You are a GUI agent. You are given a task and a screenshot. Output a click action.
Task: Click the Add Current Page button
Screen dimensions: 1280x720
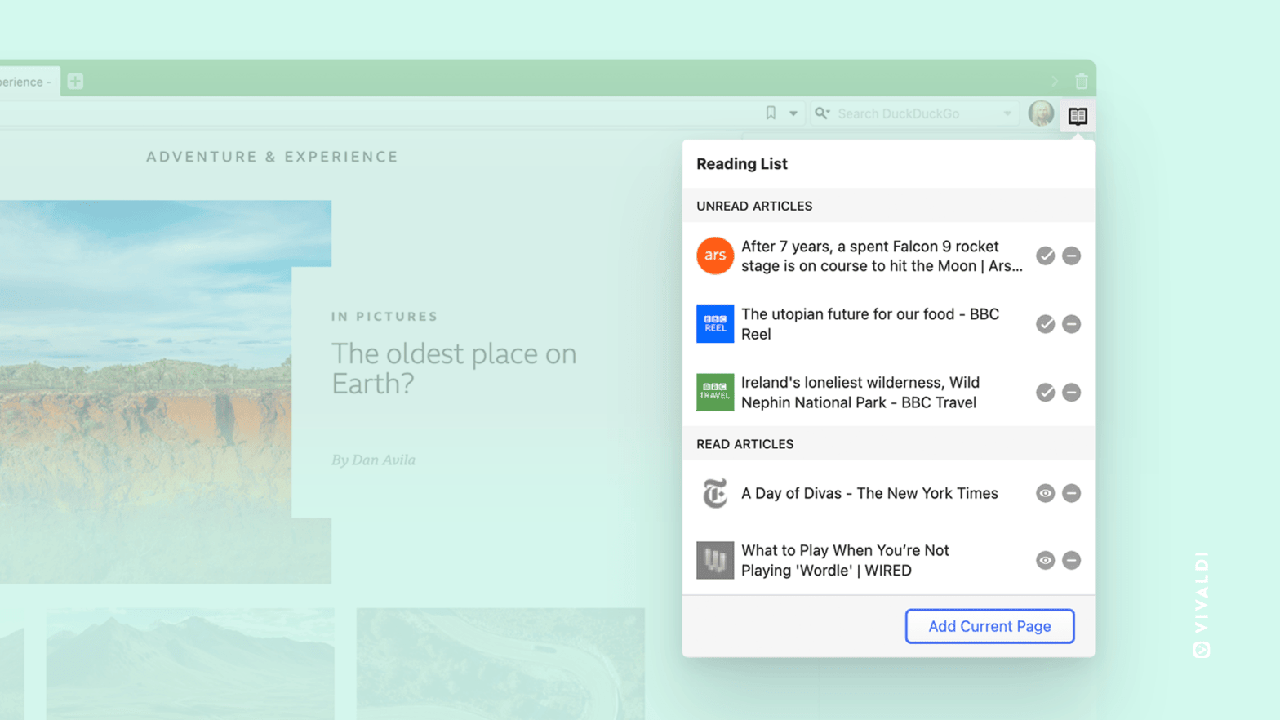(989, 626)
